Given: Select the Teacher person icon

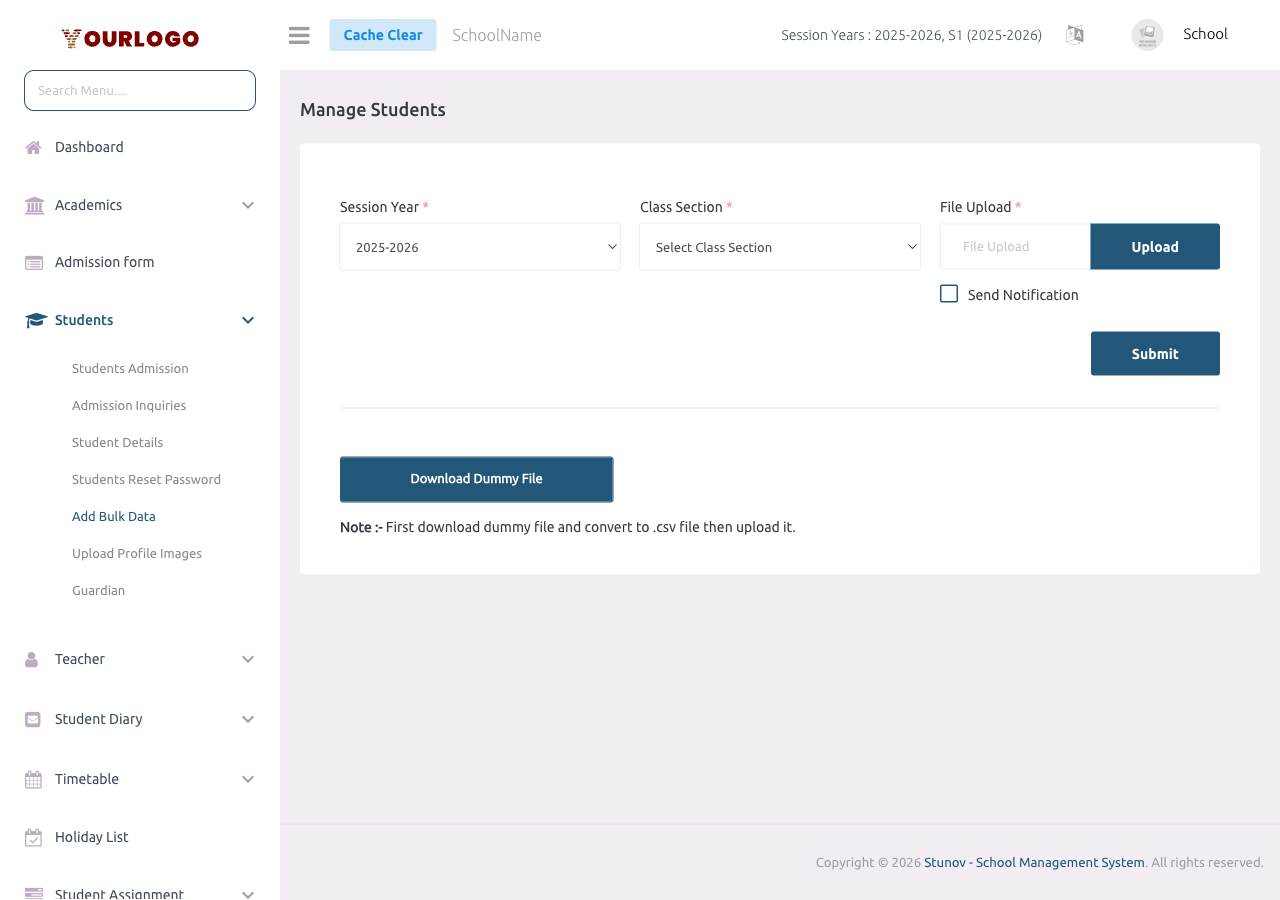Looking at the screenshot, I should [x=32, y=658].
